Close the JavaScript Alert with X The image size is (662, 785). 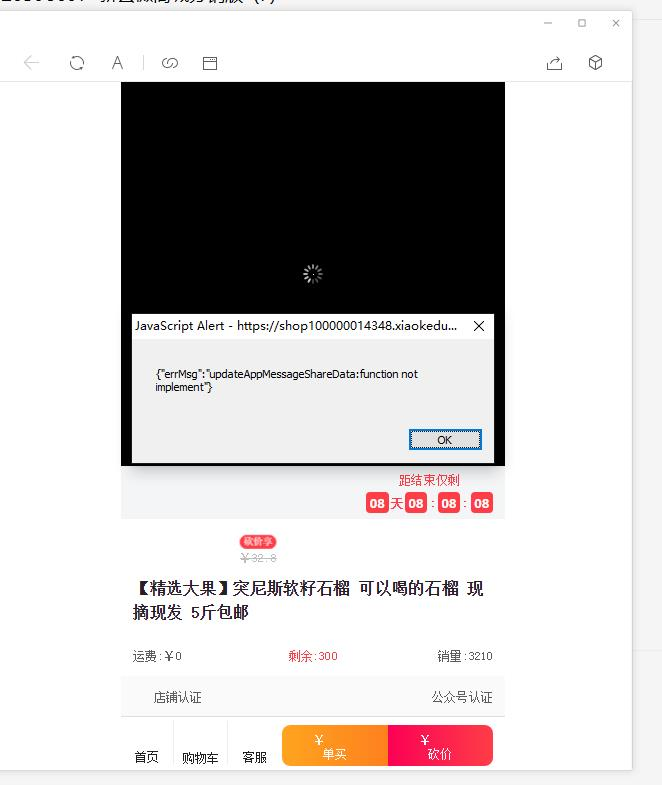479,326
